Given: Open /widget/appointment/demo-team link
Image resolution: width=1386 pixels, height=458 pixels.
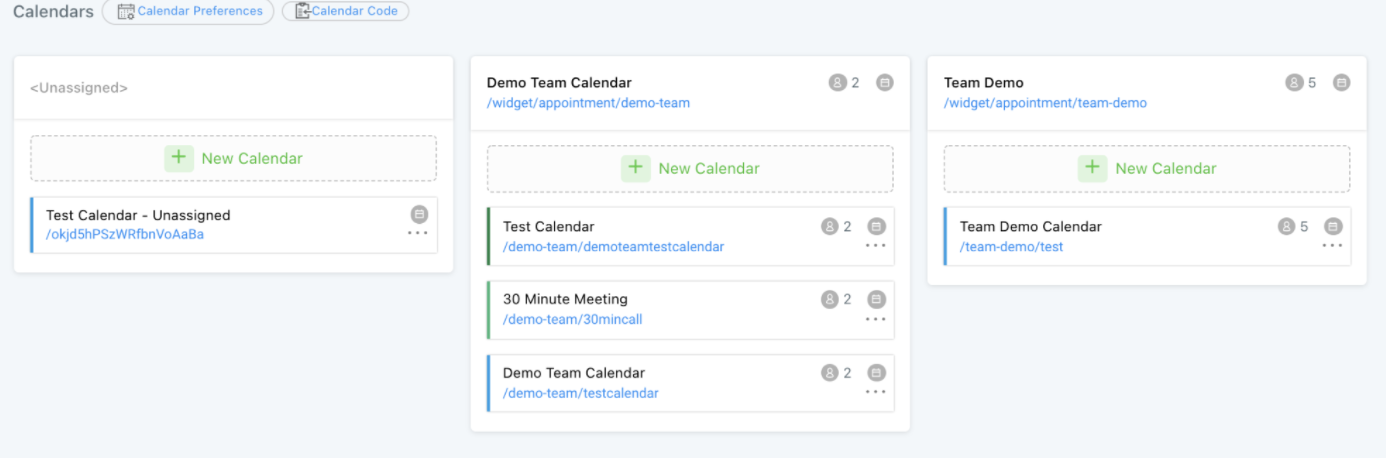Looking at the screenshot, I should [x=588, y=103].
